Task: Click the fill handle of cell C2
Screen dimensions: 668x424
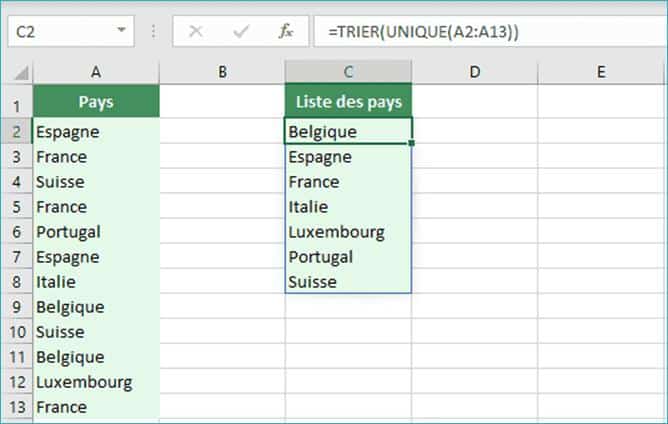Action: (411, 143)
